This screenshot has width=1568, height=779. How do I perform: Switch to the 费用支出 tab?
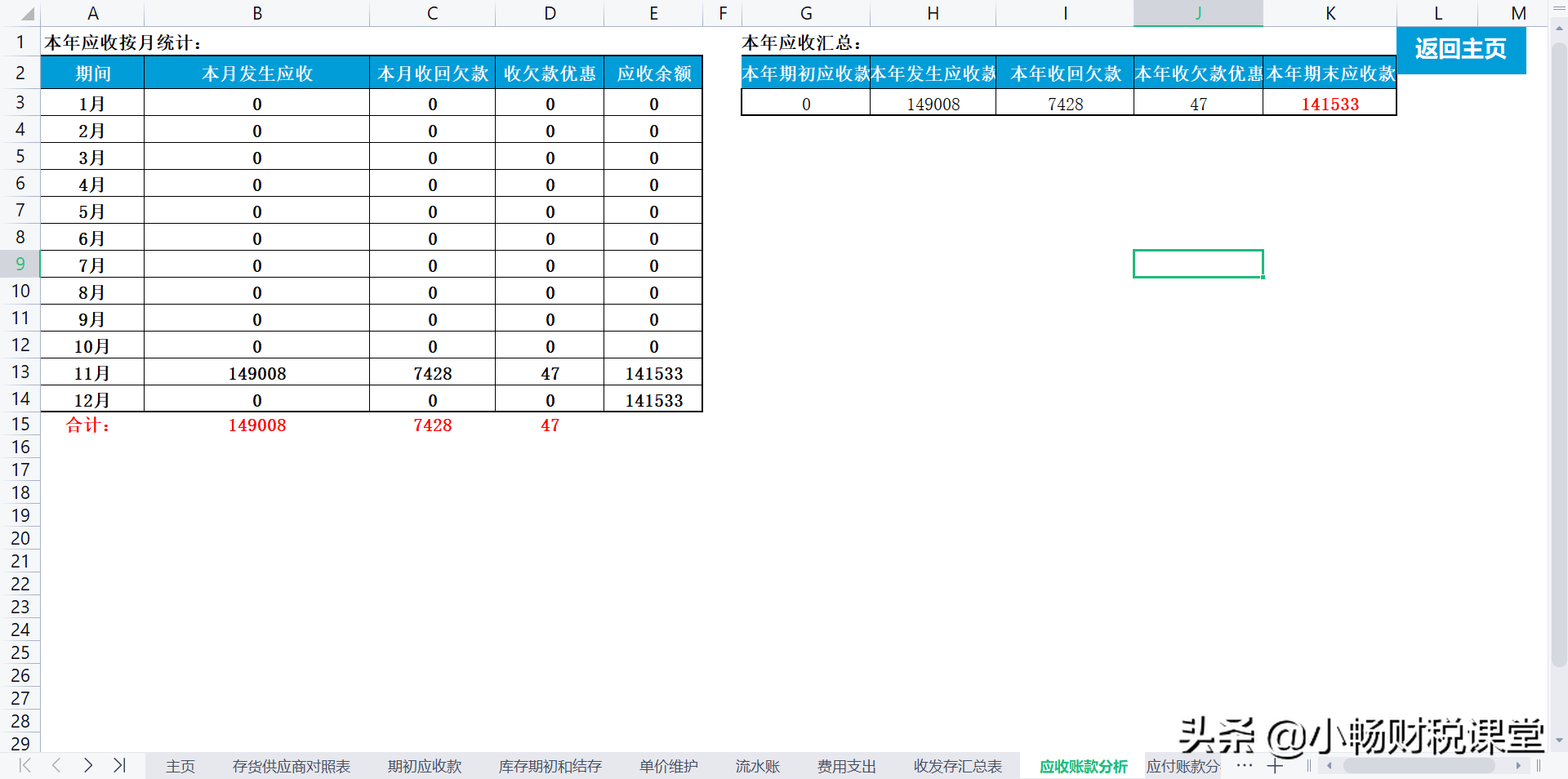(846, 766)
